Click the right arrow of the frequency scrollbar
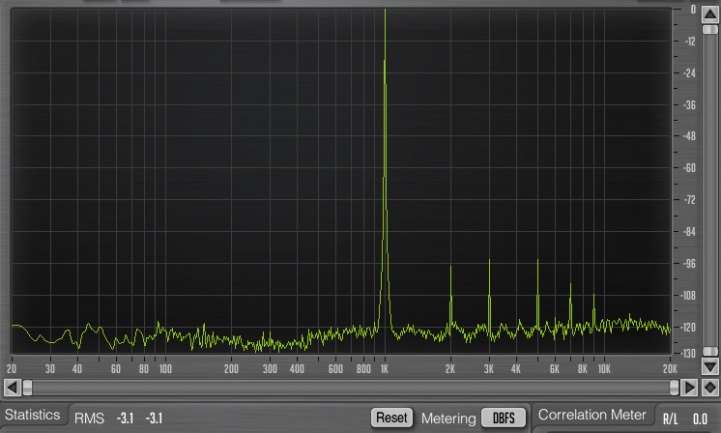Viewport: 721px width, 433px height. pyautogui.click(x=689, y=387)
